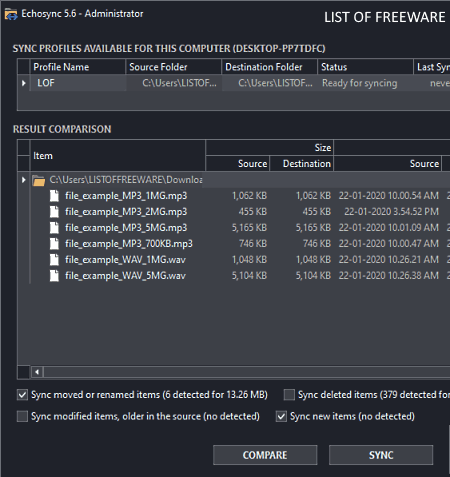The width and height of the screenshot is (450, 477).
Task: Click the Status column header
Action: pos(365,67)
